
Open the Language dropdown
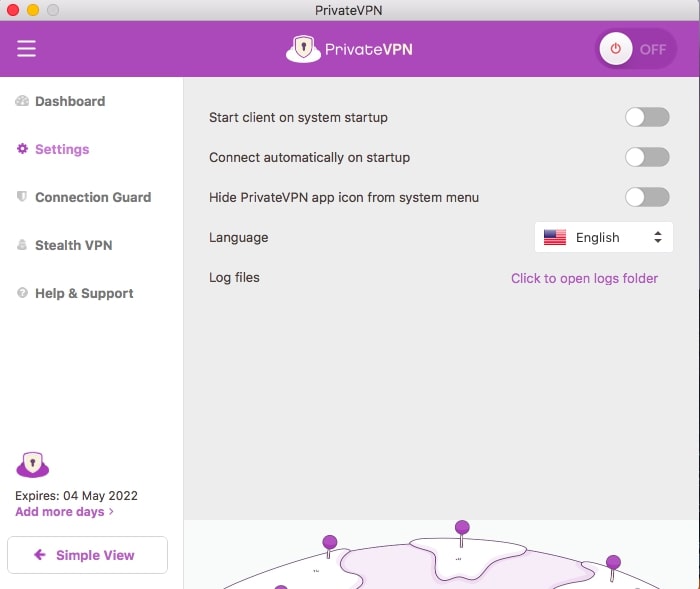604,237
